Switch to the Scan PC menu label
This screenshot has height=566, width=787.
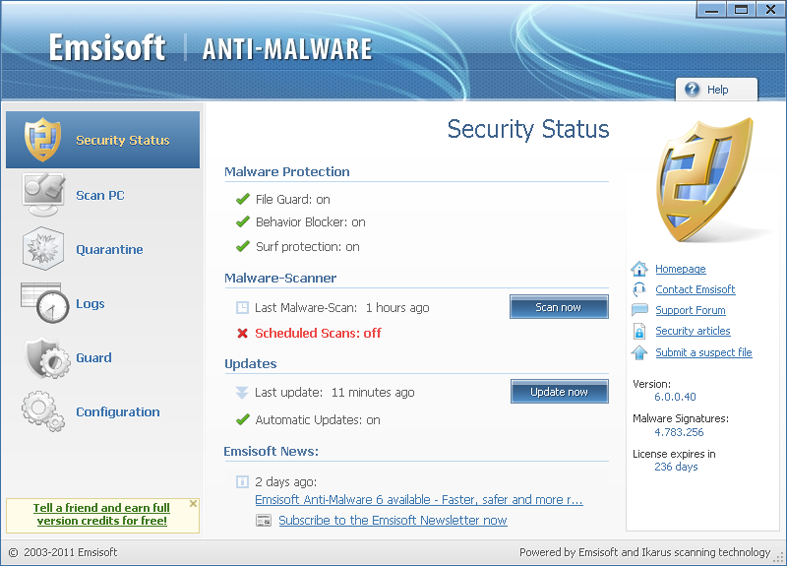tap(100, 195)
